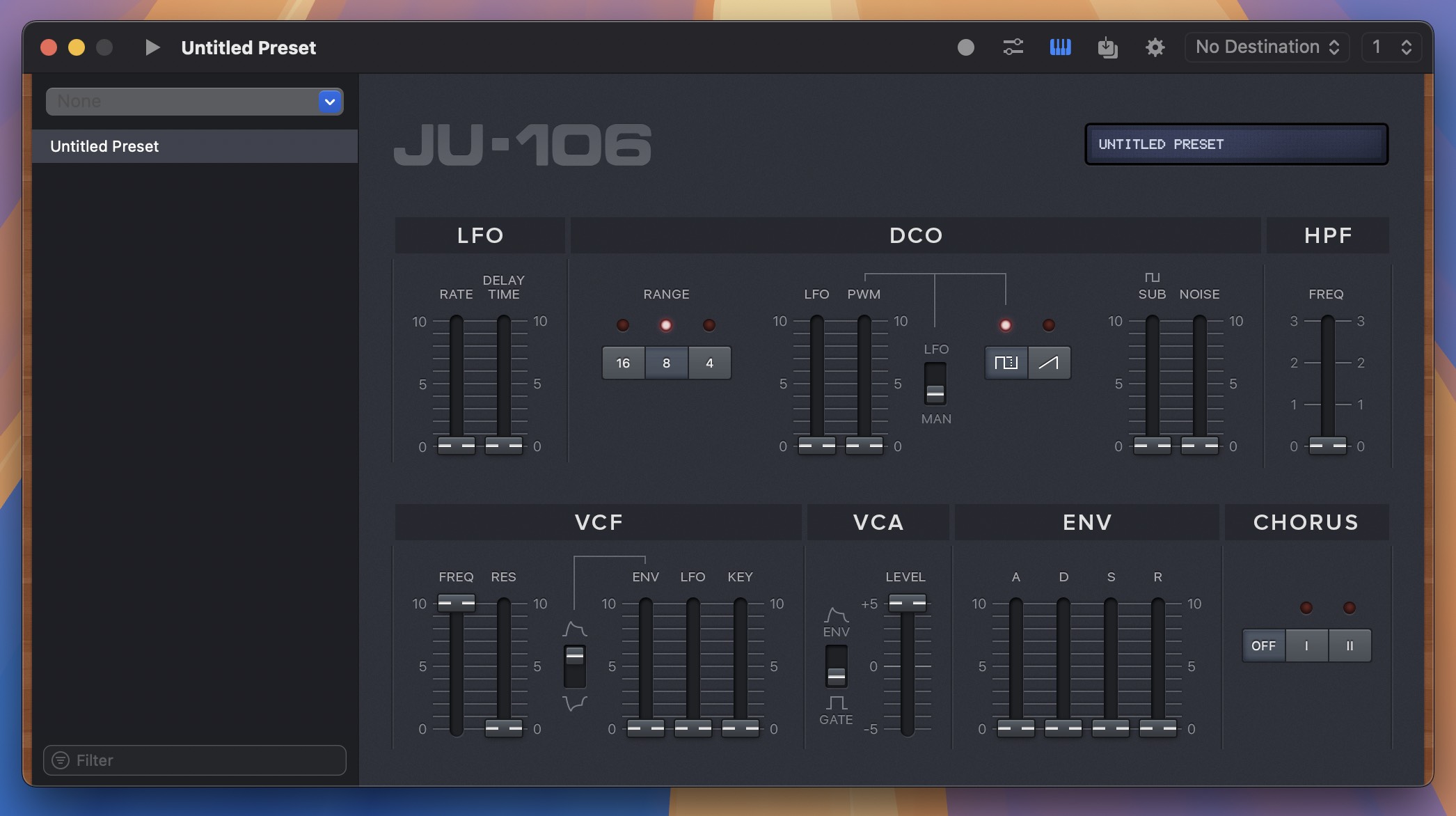
Task: Click the SUB oscillator slider handle
Action: (1152, 445)
